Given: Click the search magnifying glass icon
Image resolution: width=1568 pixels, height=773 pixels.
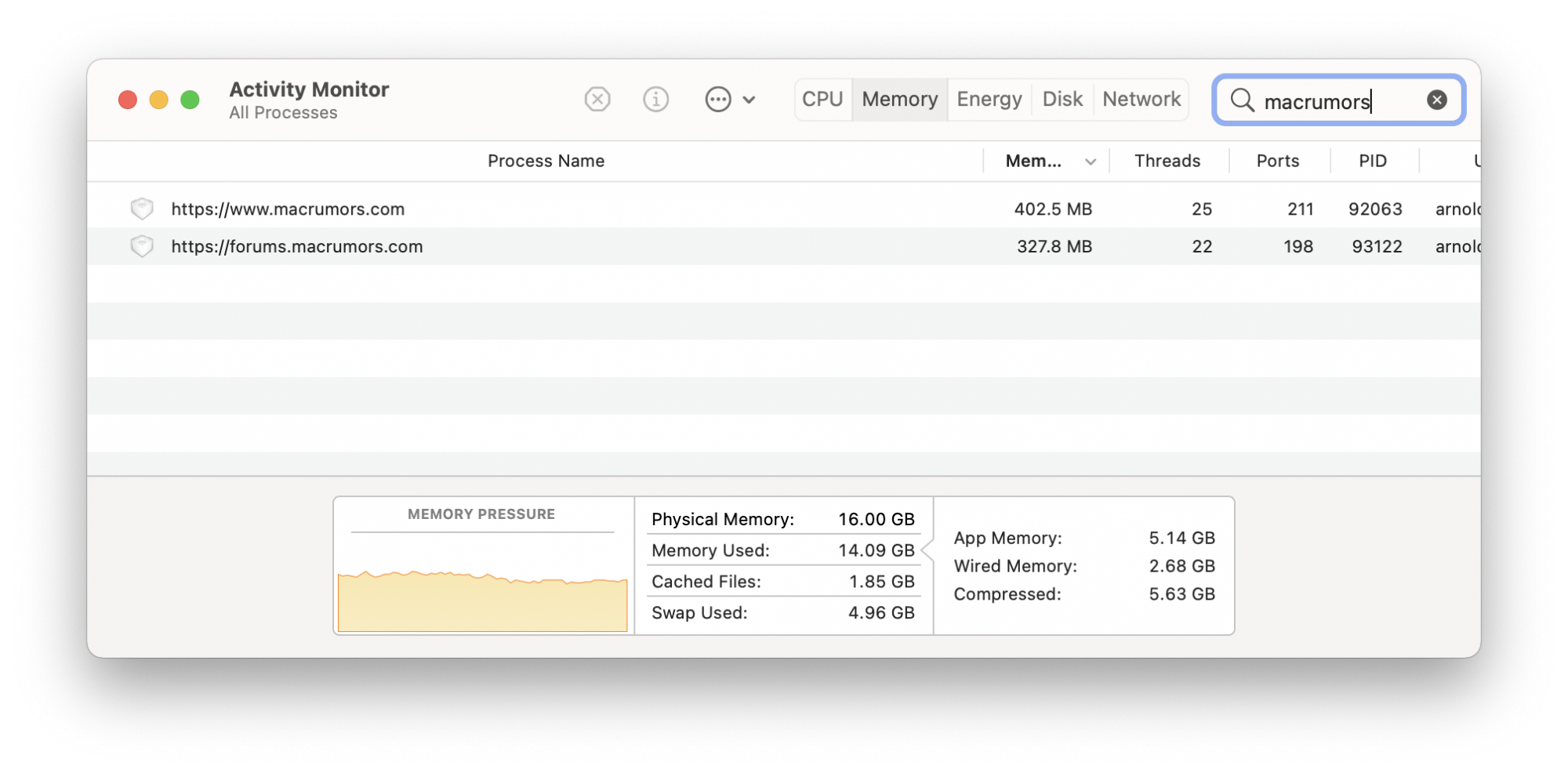Looking at the screenshot, I should [x=1243, y=100].
